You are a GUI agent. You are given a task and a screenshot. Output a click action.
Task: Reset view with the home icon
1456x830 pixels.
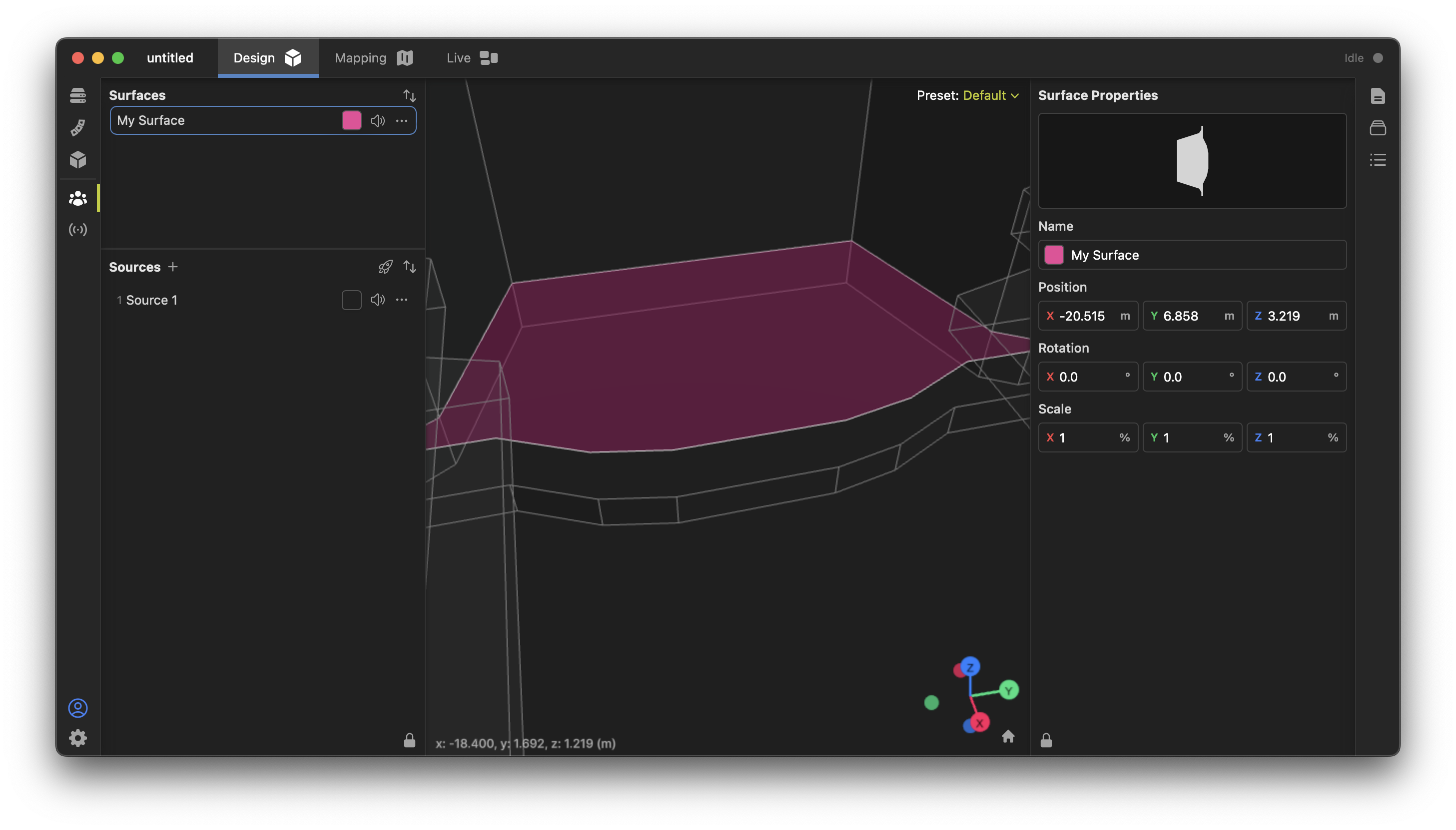[x=1008, y=737]
